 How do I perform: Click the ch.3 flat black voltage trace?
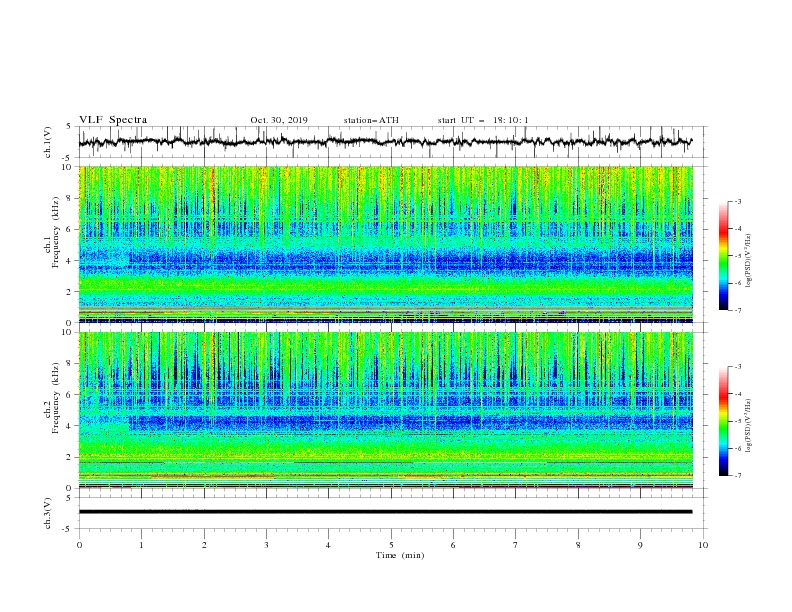pyautogui.click(x=385, y=512)
